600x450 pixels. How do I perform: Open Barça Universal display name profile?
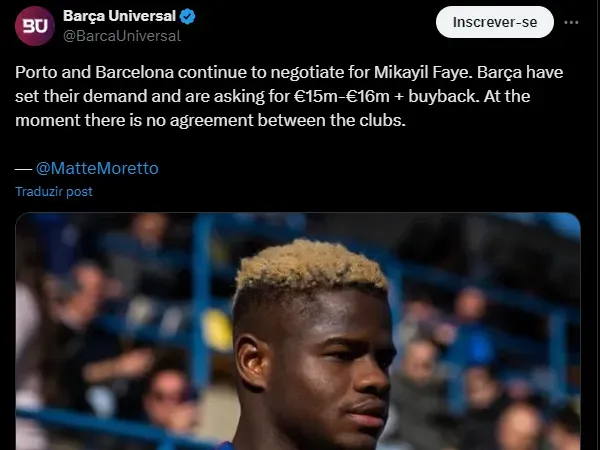tap(119, 16)
